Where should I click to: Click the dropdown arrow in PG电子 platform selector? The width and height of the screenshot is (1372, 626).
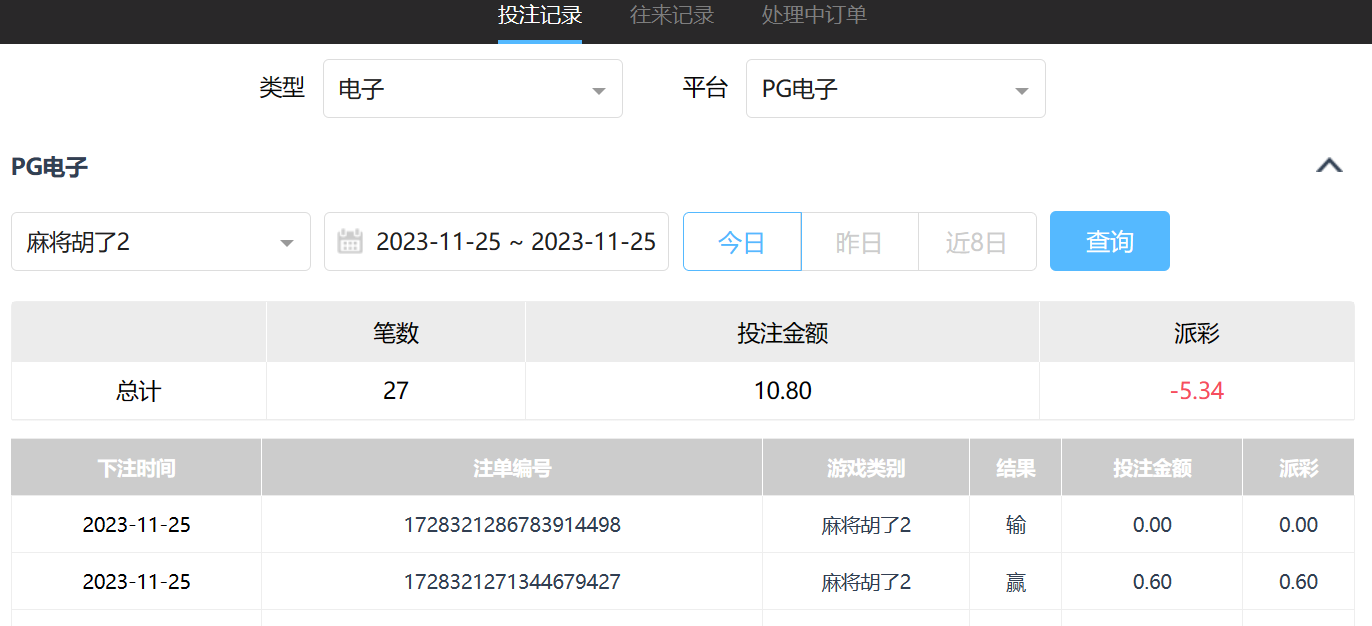[x=1022, y=91]
